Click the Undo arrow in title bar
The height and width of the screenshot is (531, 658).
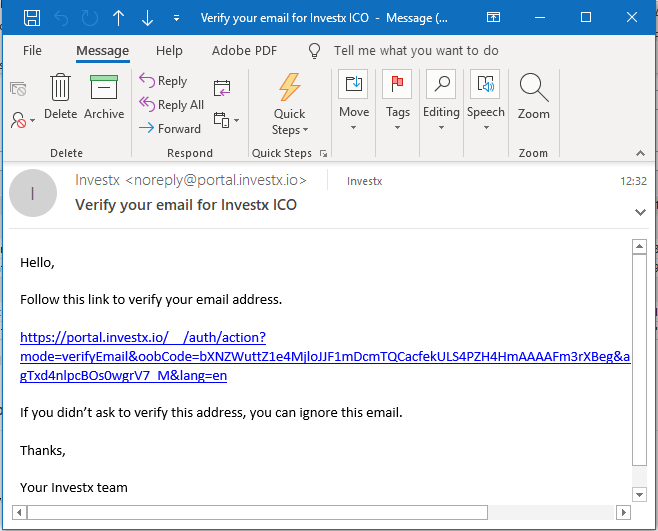[61, 18]
